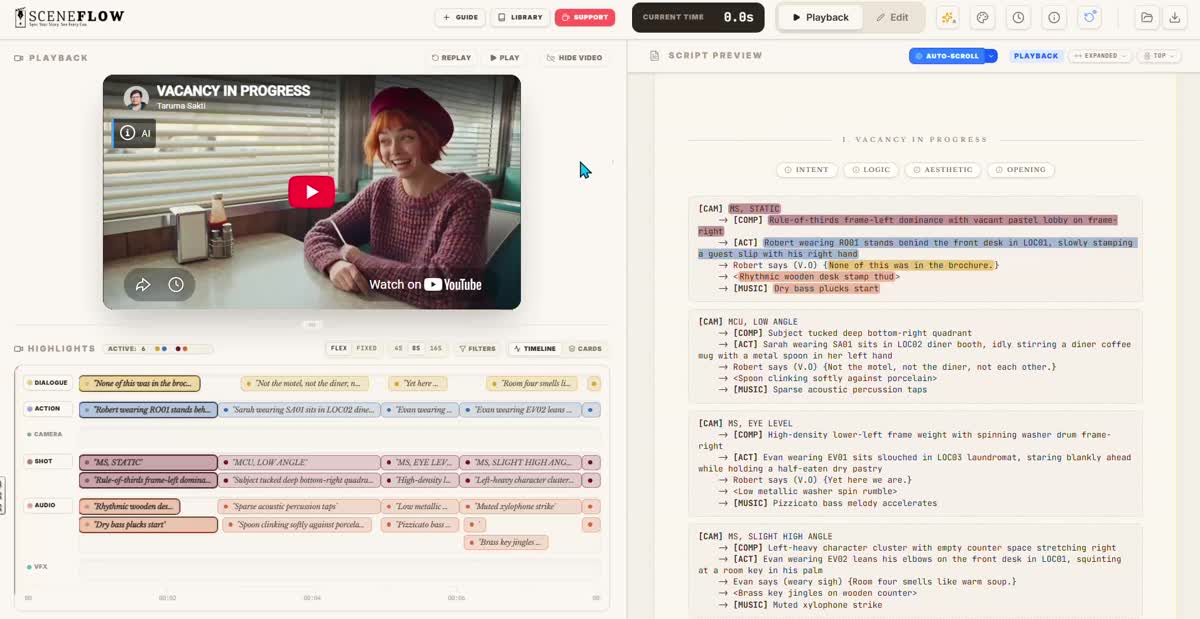The width and height of the screenshot is (1200, 619).
Task: Click the Play button above video
Action: click(x=504, y=58)
